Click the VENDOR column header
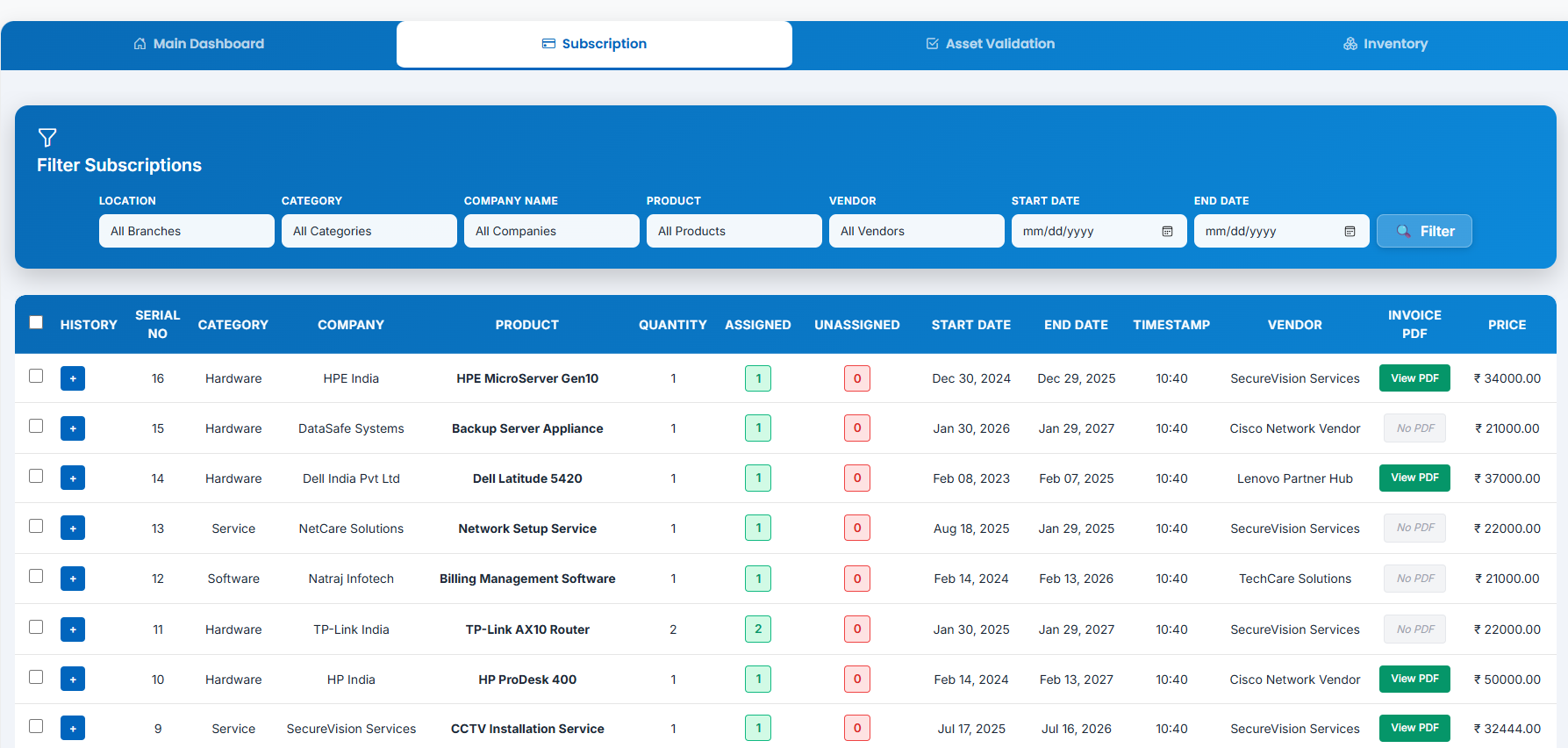The height and width of the screenshot is (748, 1568). click(1295, 325)
